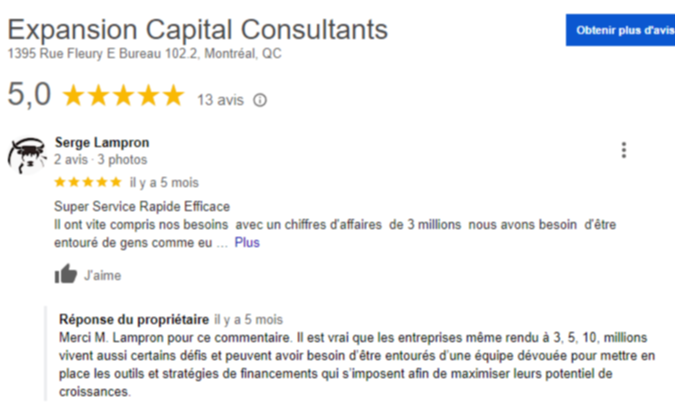The height and width of the screenshot is (406, 675).
Task: Click the 5,0 rating score
Action: coord(29,95)
